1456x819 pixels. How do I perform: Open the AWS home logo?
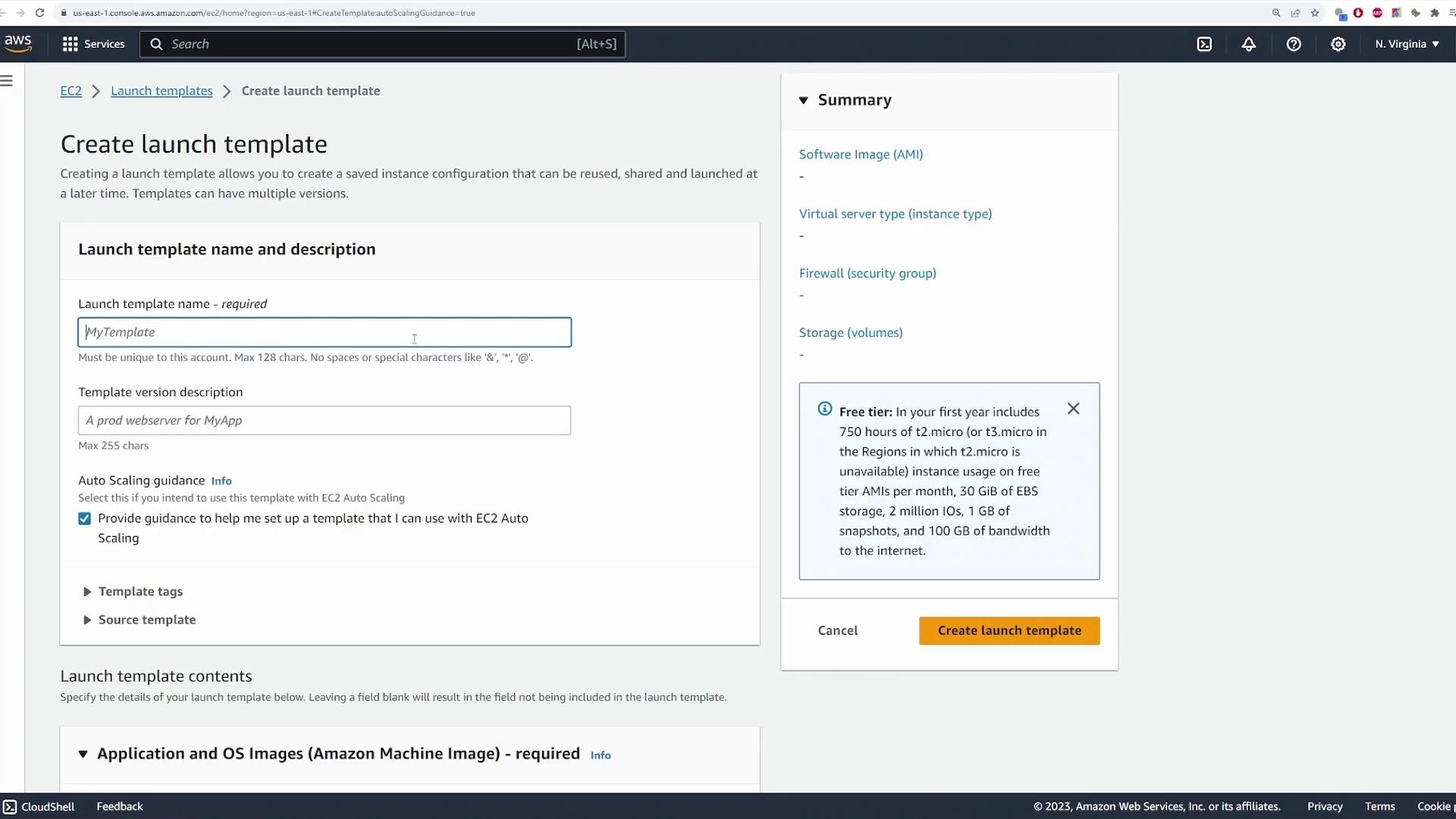tap(17, 43)
